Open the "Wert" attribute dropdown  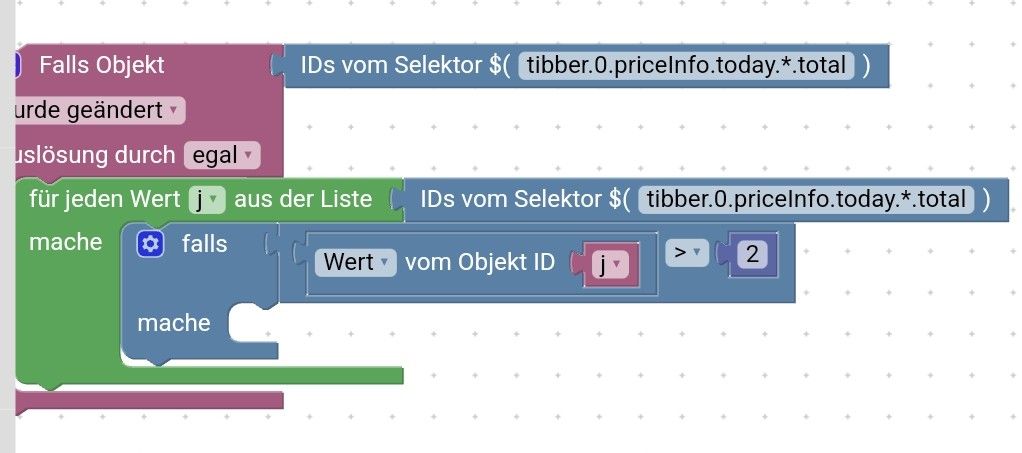pos(356,262)
